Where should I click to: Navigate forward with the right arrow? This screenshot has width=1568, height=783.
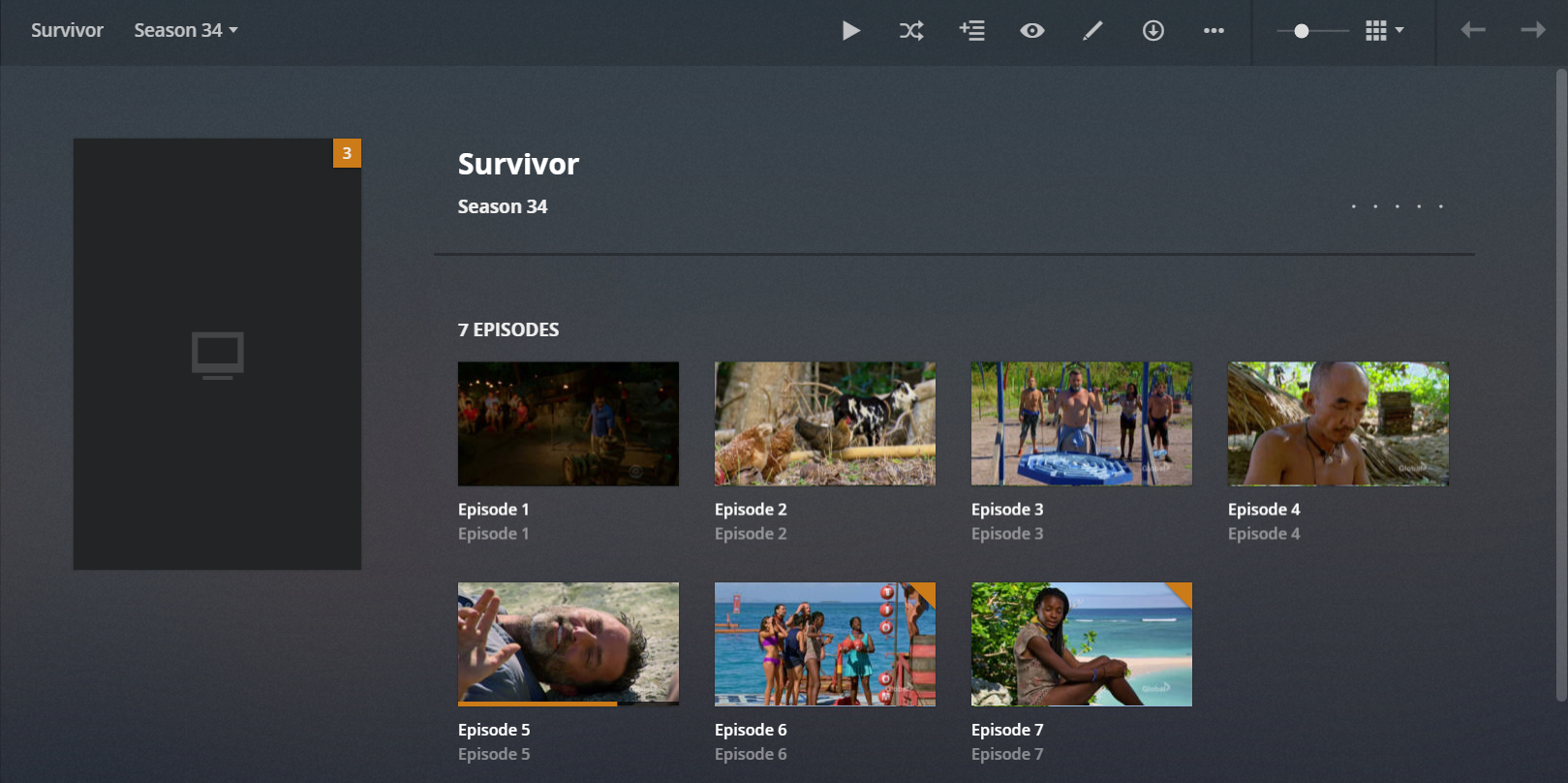1532,31
